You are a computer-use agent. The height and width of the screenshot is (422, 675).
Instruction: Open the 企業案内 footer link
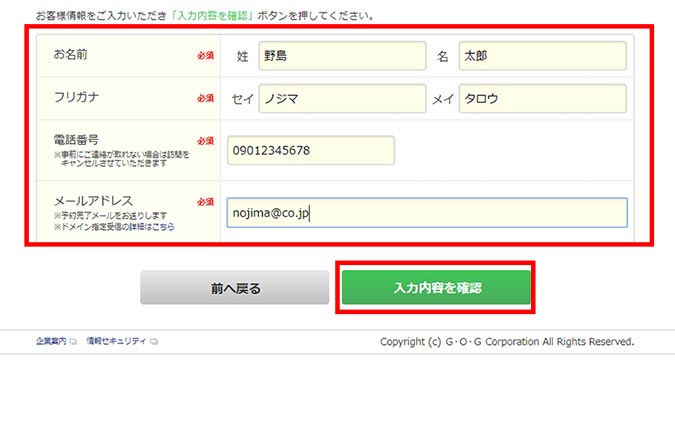(51, 341)
